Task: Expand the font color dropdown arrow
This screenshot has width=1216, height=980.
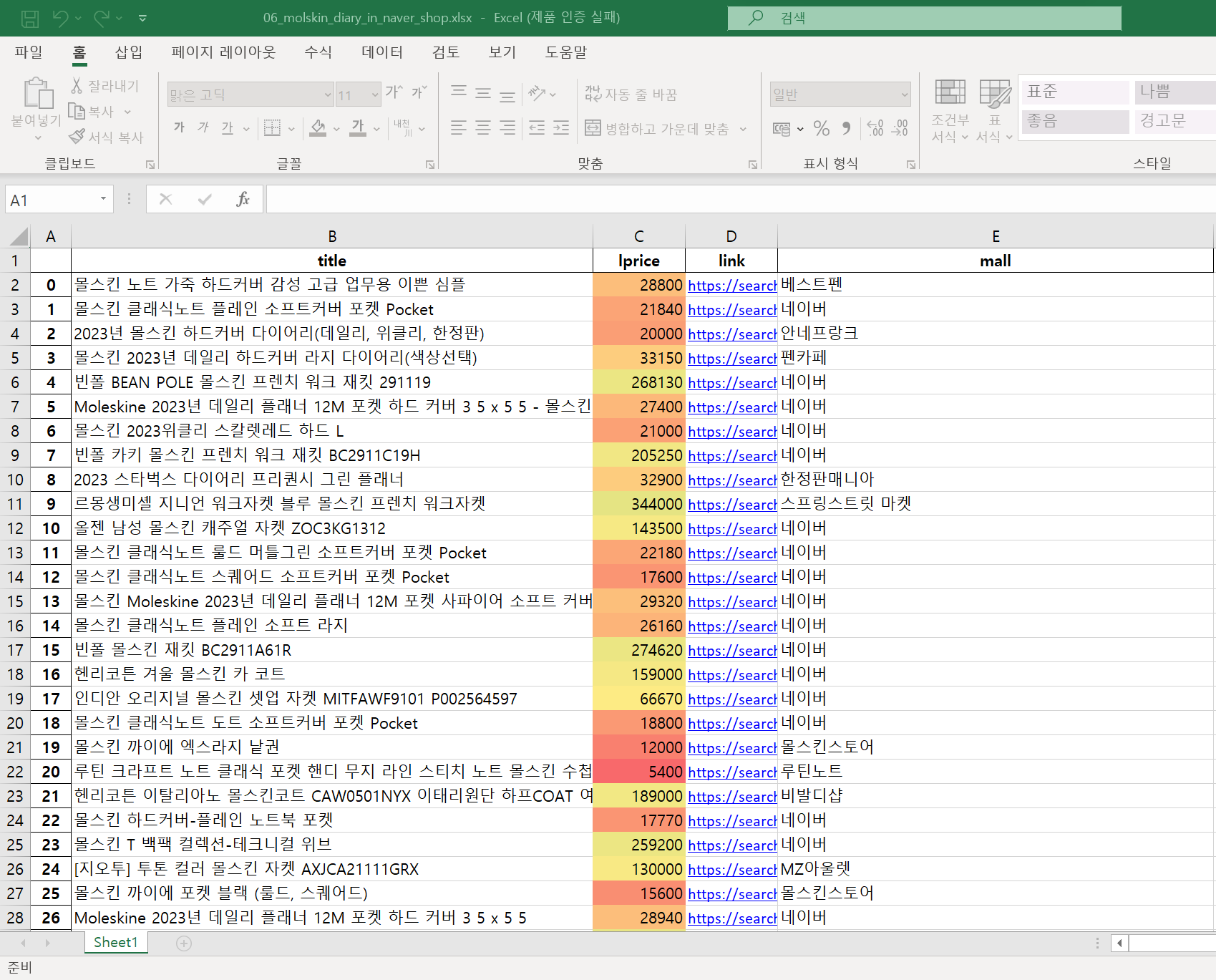Action: point(376,129)
